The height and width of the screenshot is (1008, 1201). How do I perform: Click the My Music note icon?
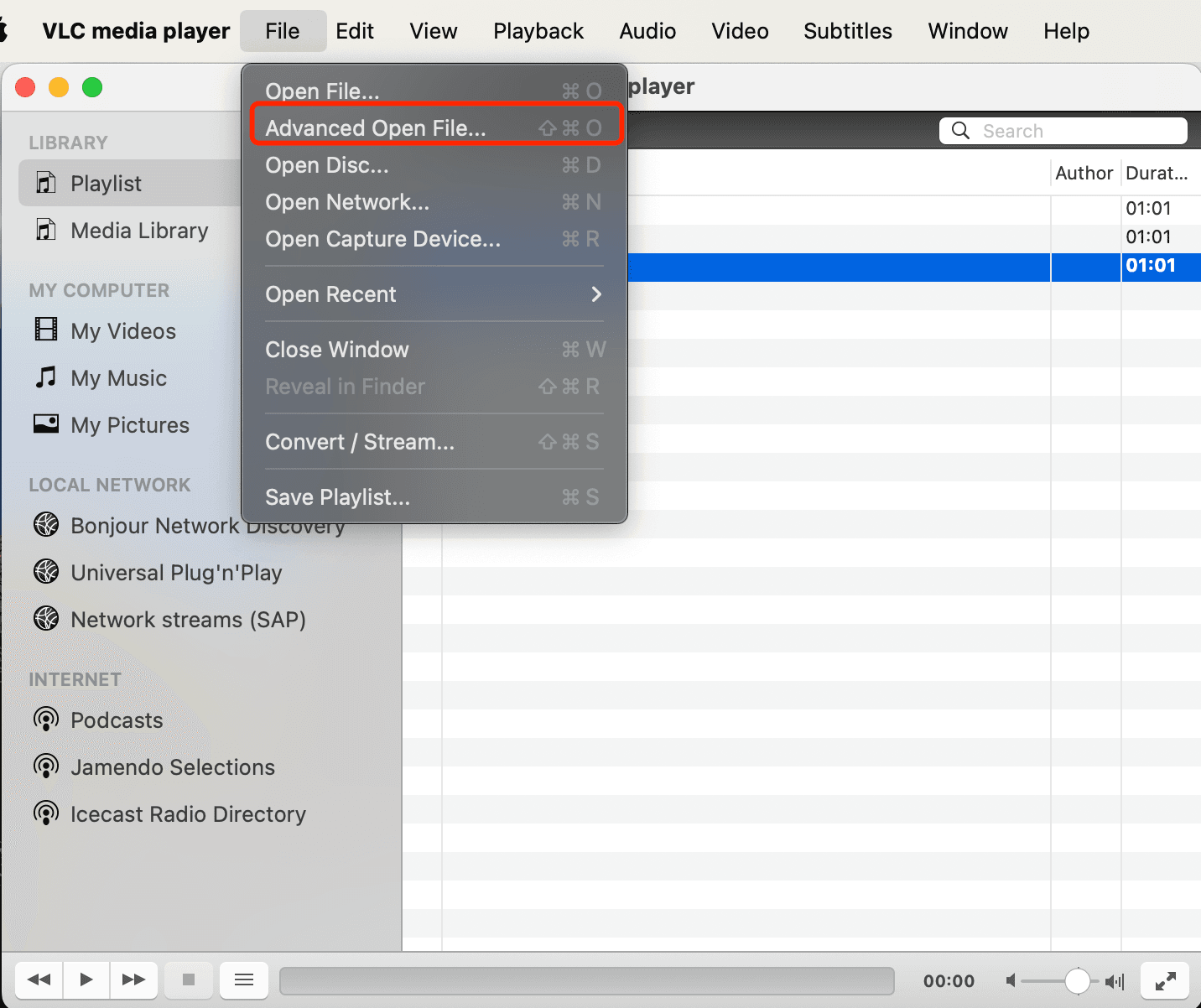(x=46, y=377)
